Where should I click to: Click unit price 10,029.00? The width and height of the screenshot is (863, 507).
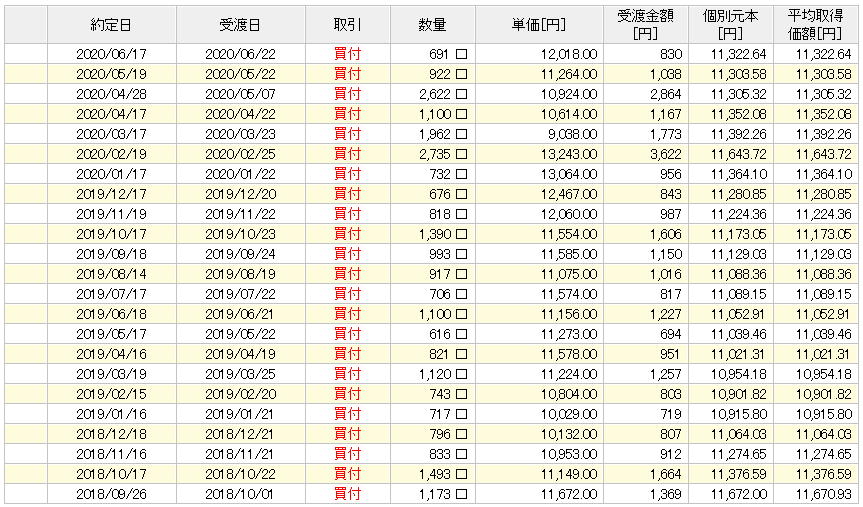tap(569, 415)
